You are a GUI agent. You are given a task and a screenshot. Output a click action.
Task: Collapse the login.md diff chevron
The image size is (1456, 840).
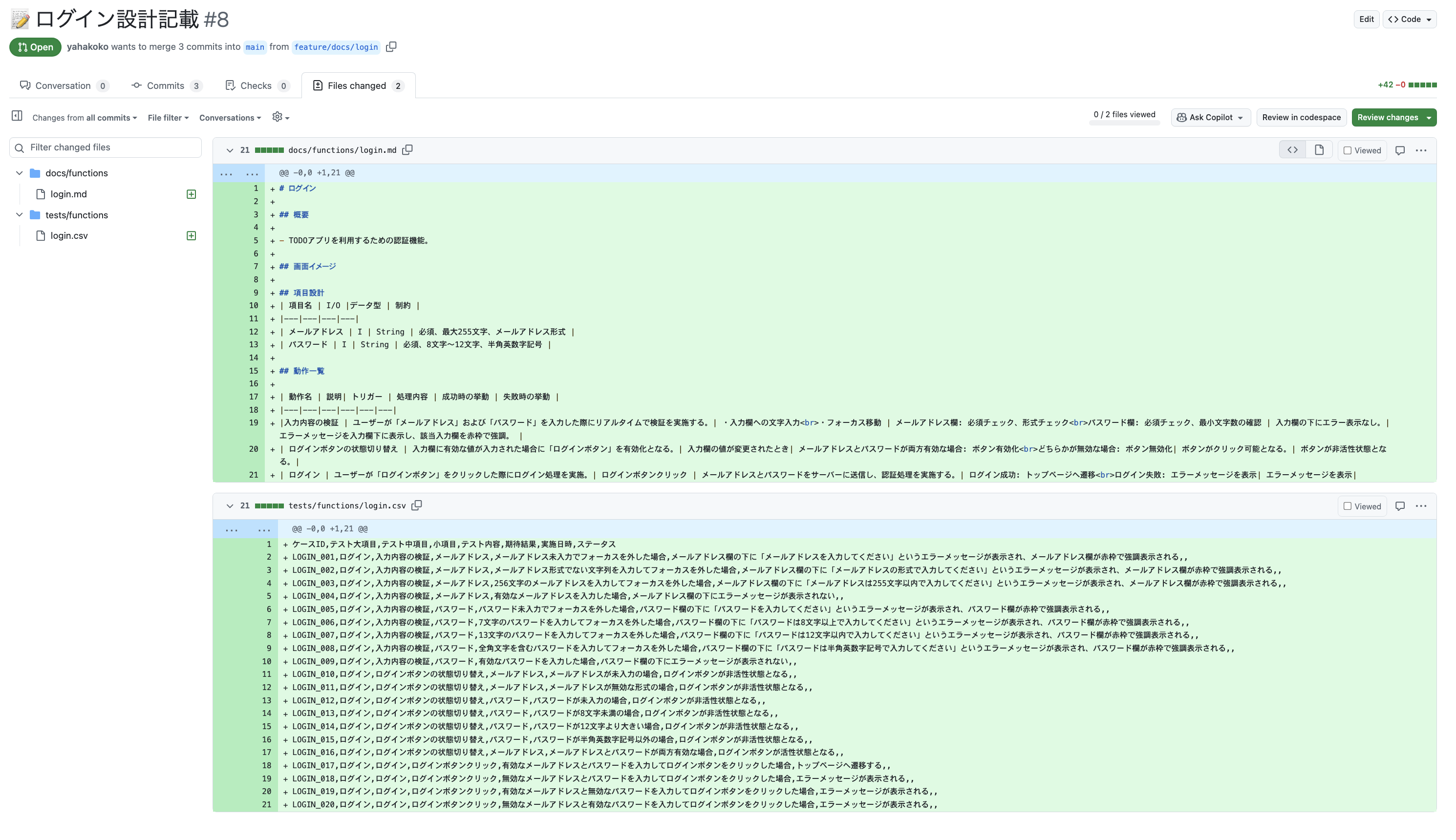[230, 150]
